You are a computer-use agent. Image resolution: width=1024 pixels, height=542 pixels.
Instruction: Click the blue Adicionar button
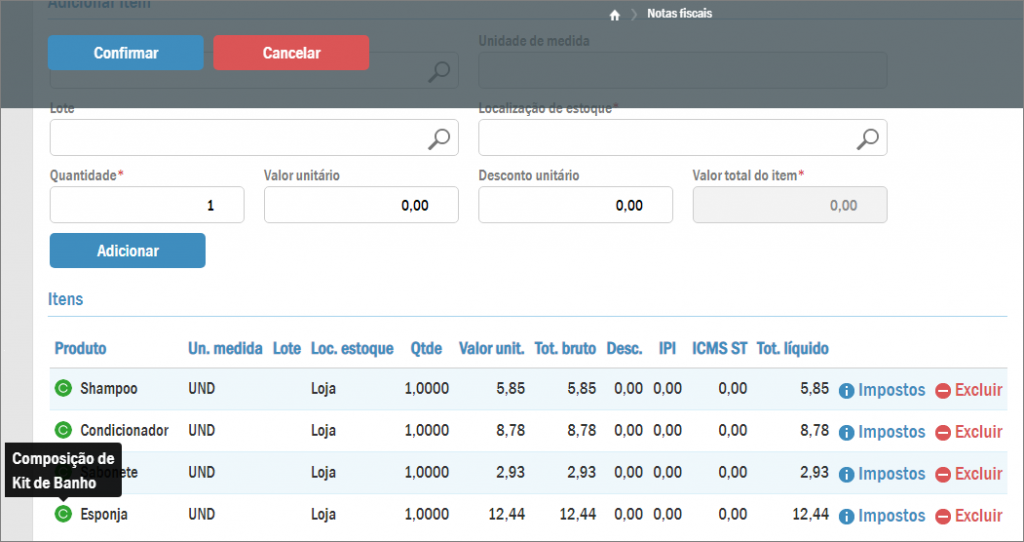pos(127,251)
